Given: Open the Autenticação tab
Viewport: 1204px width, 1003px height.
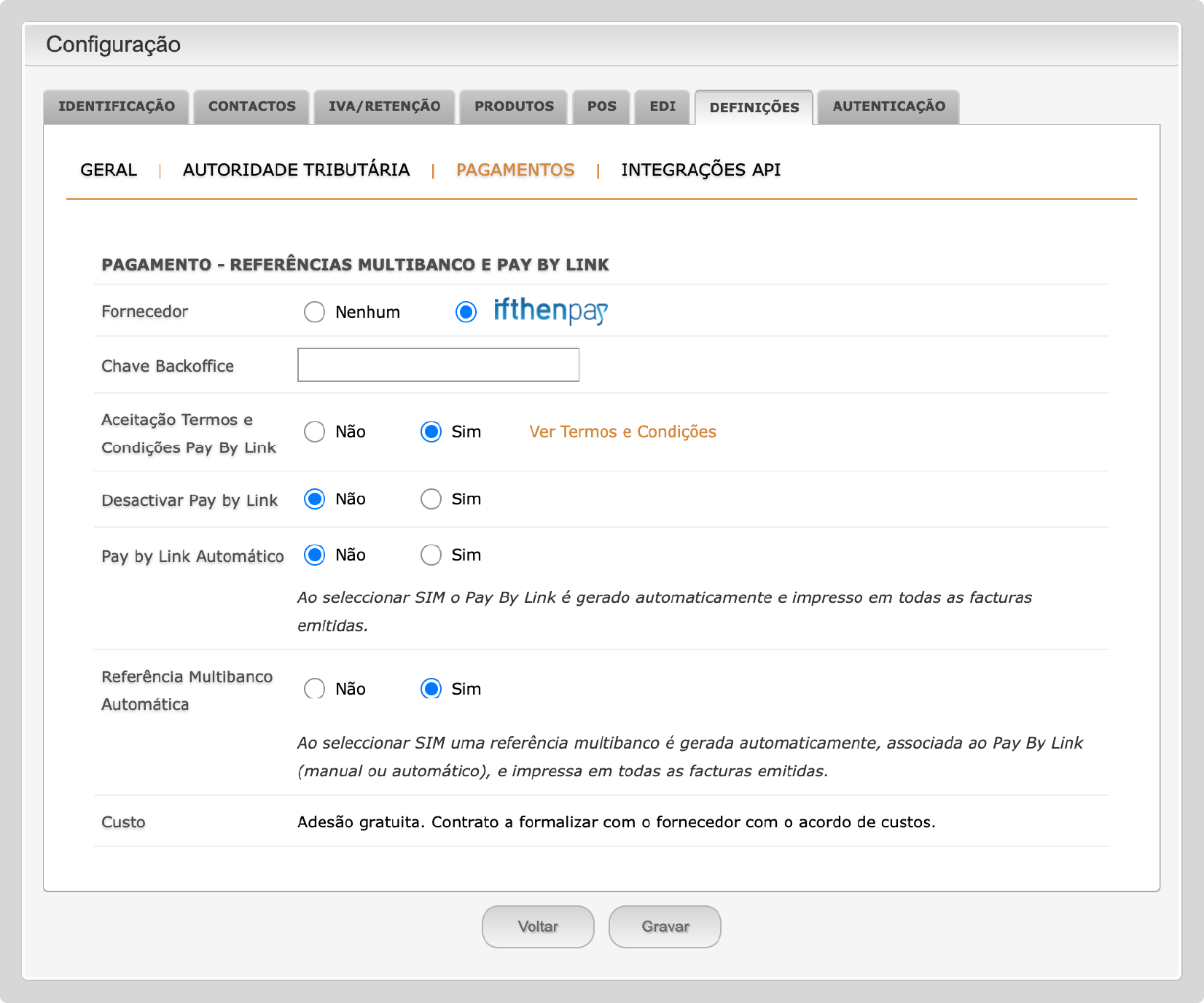Looking at the screenshot, I should (888, 106).
